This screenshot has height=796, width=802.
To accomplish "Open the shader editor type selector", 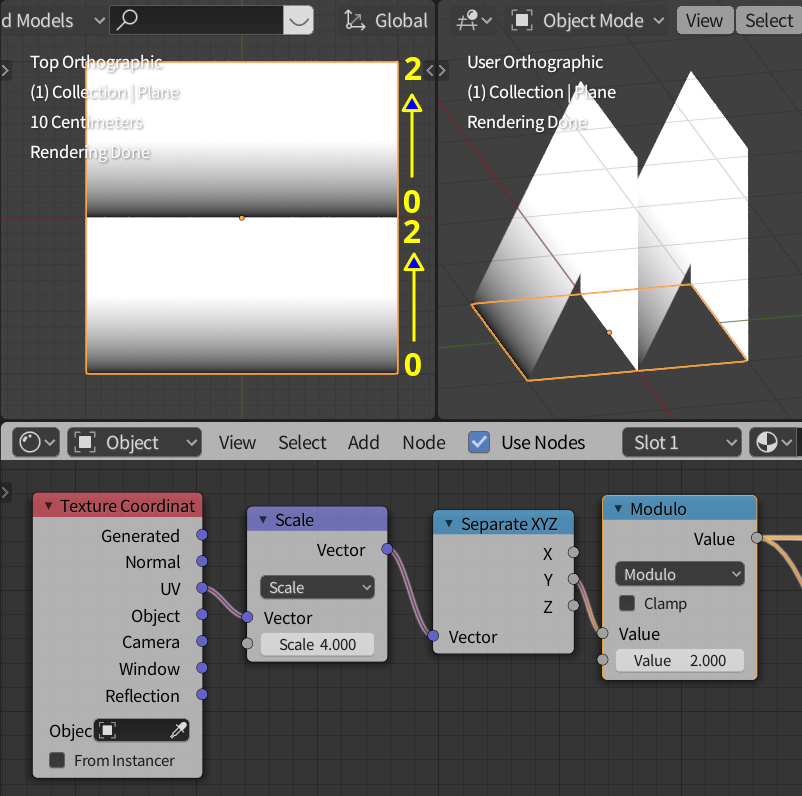I will click(36, 442).
